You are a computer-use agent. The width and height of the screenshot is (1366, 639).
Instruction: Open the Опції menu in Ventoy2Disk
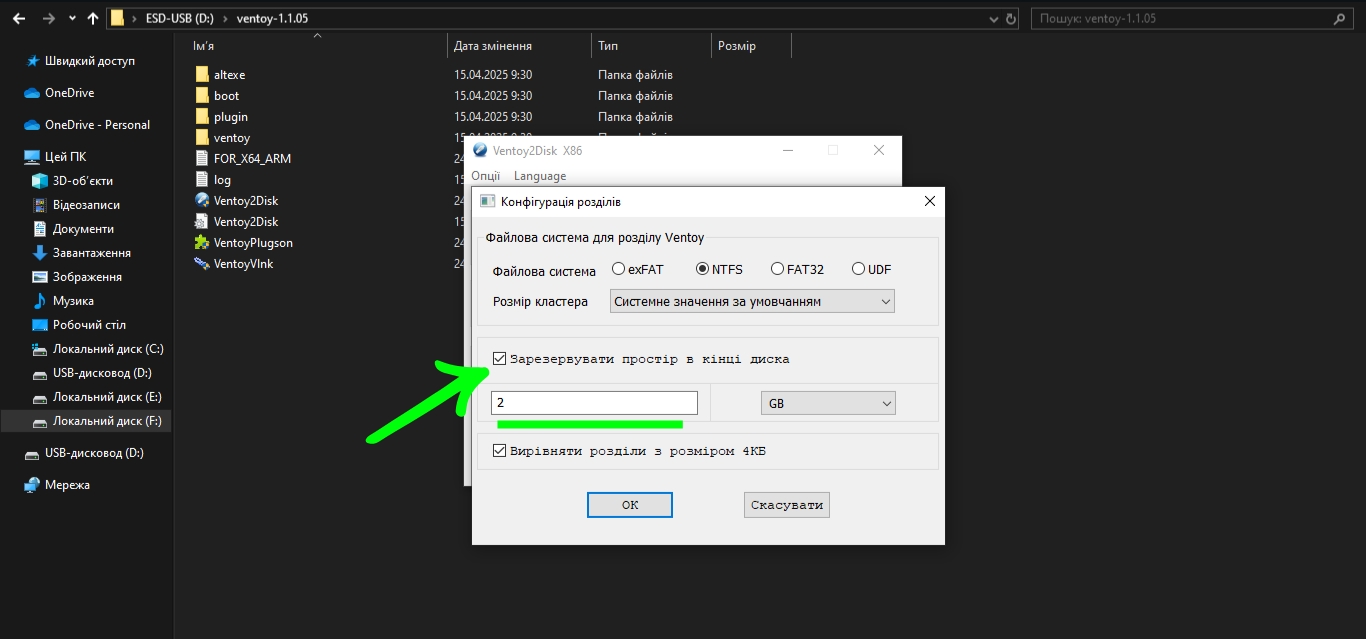pyautogui.click(x=485, y=176)
